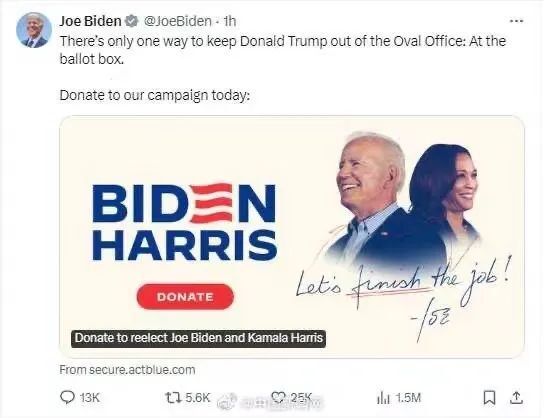Open the three-dot more options menu
This screenshot has height=418, width=544.
point(516,21)
